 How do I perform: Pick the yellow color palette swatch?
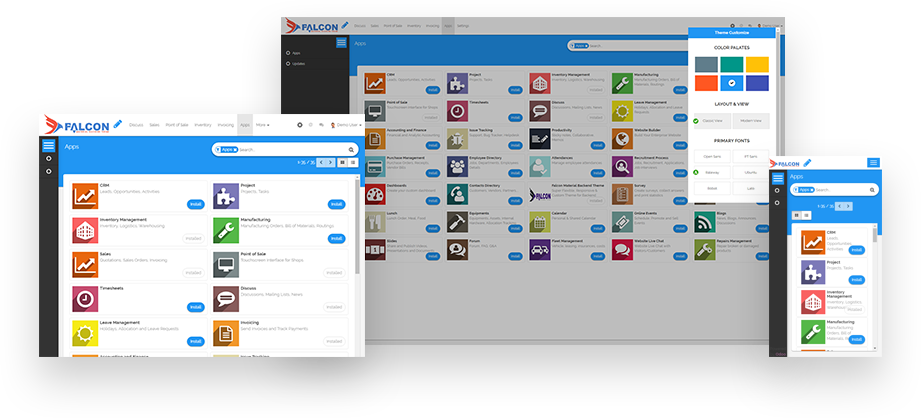pyautogui.click(x=757, y=64)
